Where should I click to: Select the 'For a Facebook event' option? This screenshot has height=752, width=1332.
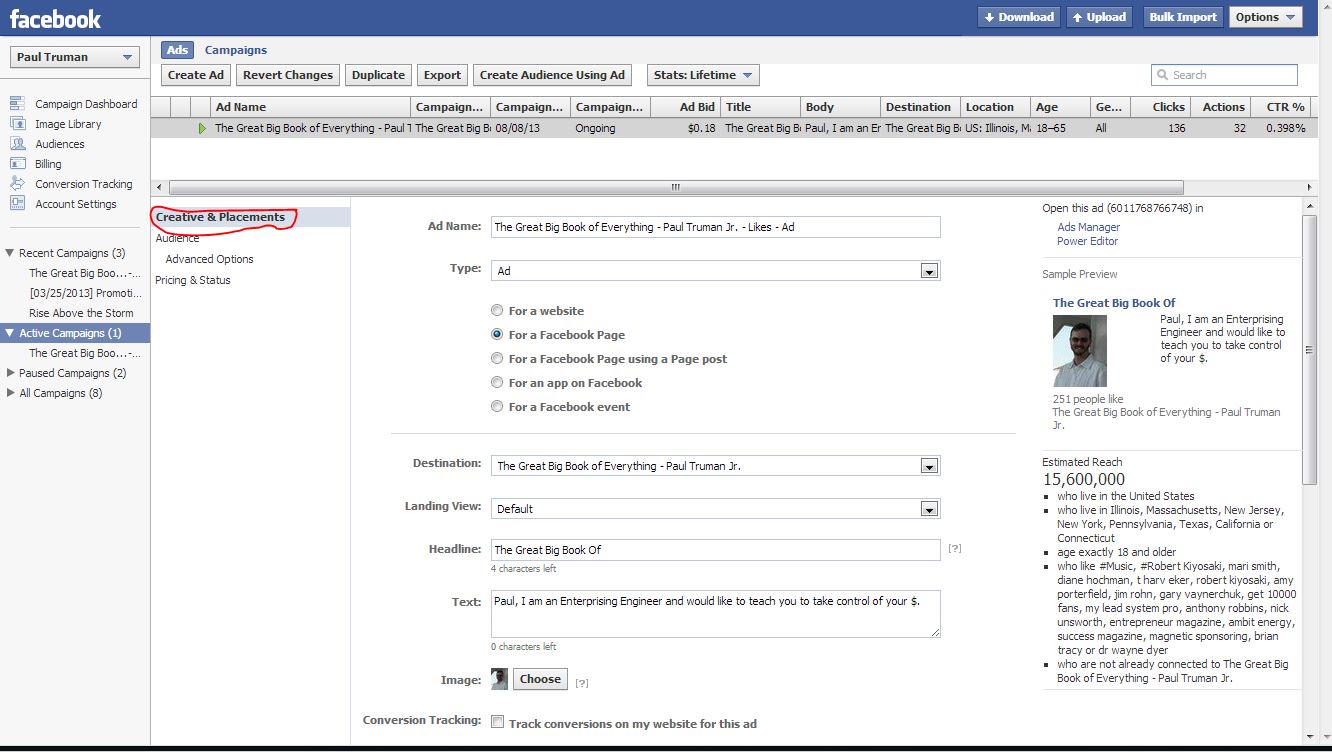tap(497, 407)
